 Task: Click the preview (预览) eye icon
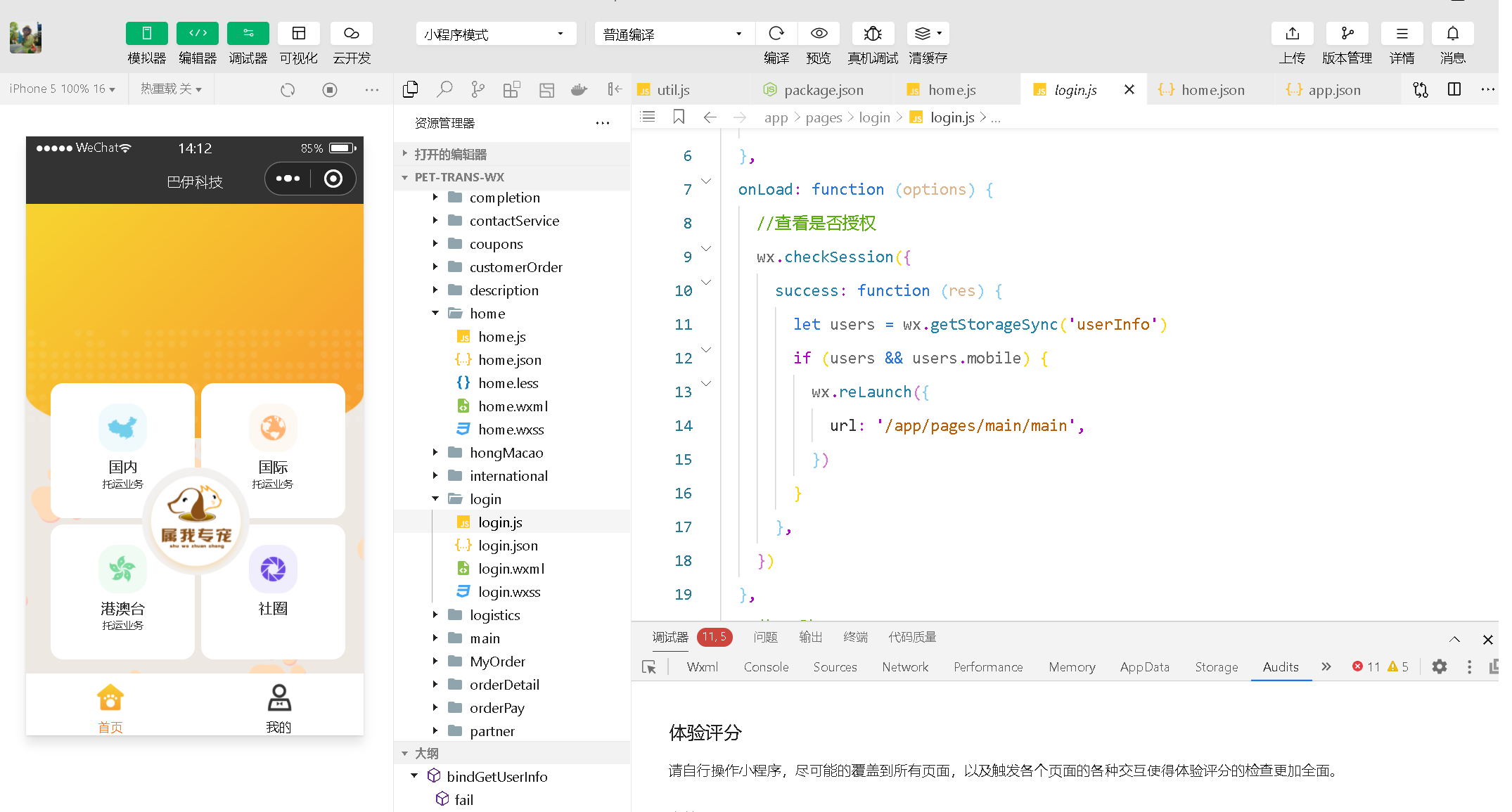coord(819,33)
